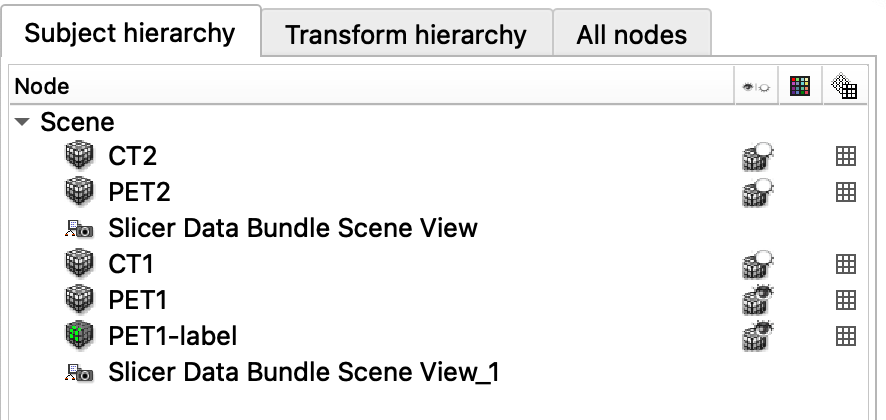Image resolution: width=886 pixels, height=420 pixels.
Task: Collapse the Scene tree node
Action: click(22, 122)
